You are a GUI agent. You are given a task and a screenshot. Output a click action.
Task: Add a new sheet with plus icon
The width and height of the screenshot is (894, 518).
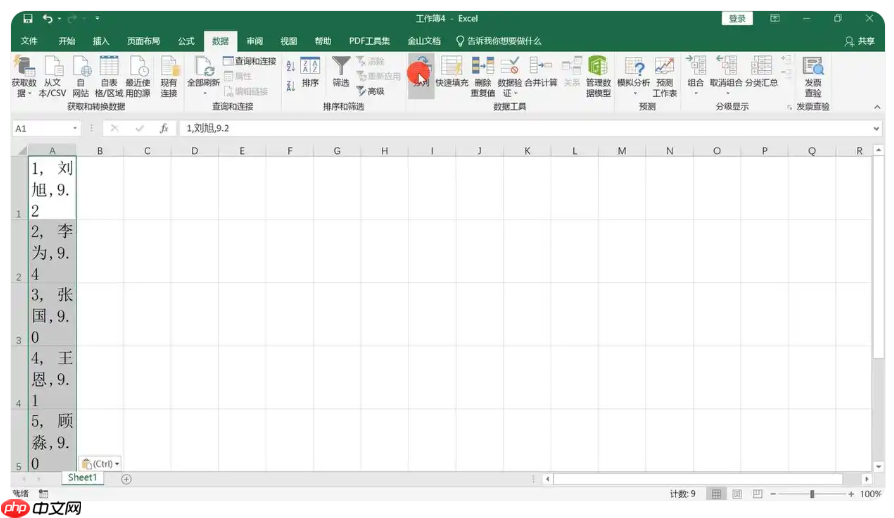(127, 479)
